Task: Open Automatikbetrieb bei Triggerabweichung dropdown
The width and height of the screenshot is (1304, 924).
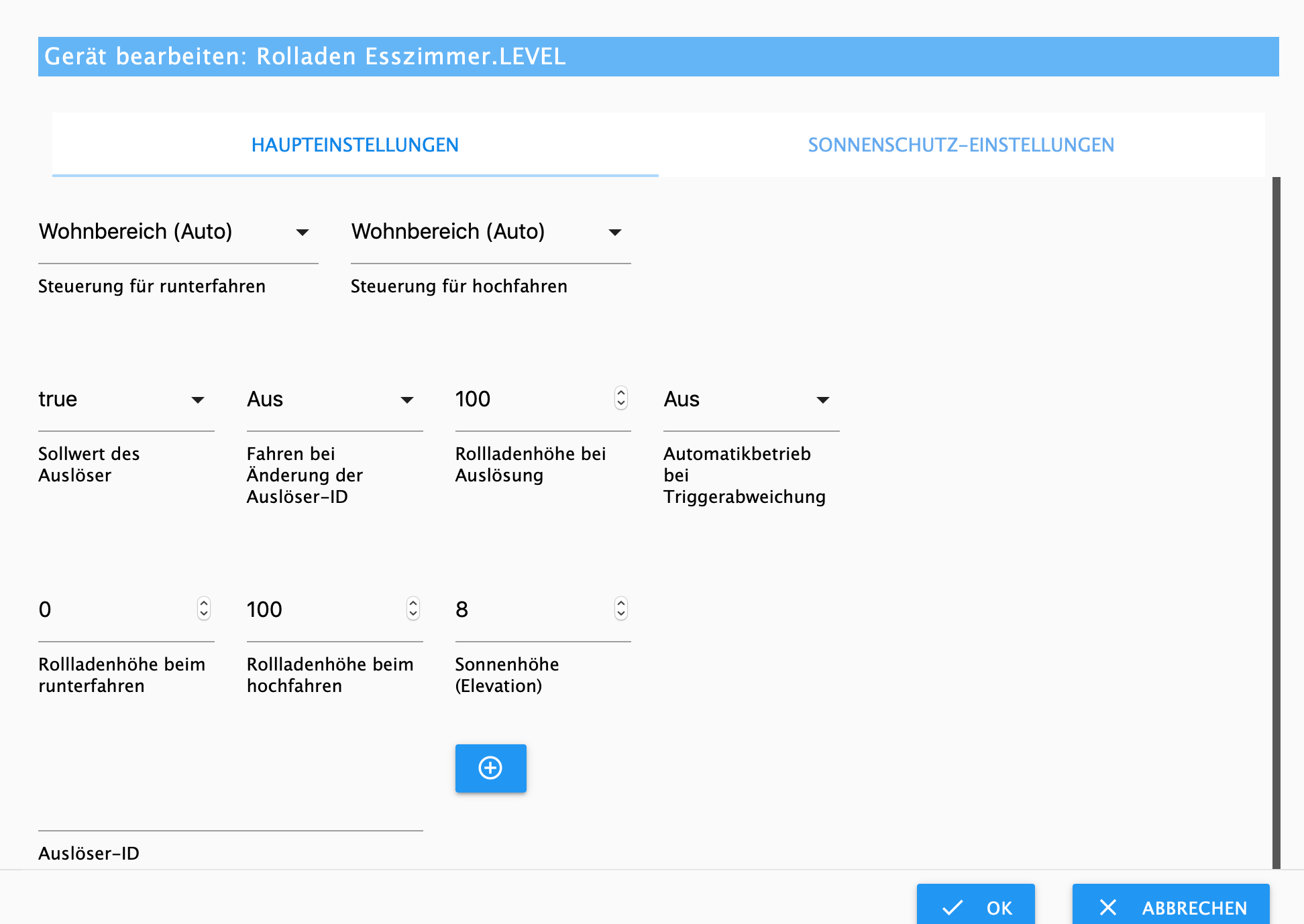Action: click(x=751, y=400)
